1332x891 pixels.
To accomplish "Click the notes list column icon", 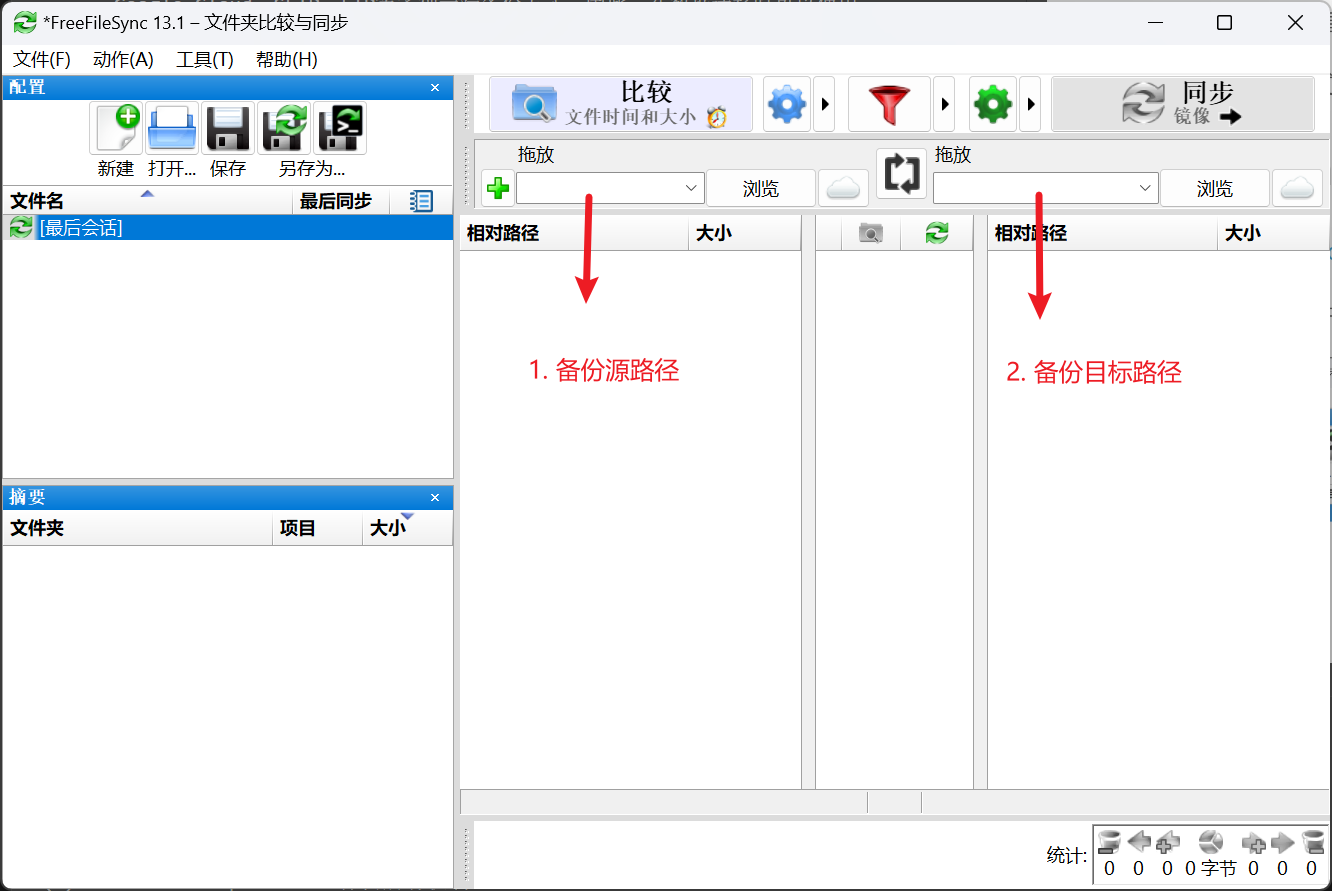I will coord(422,201).
